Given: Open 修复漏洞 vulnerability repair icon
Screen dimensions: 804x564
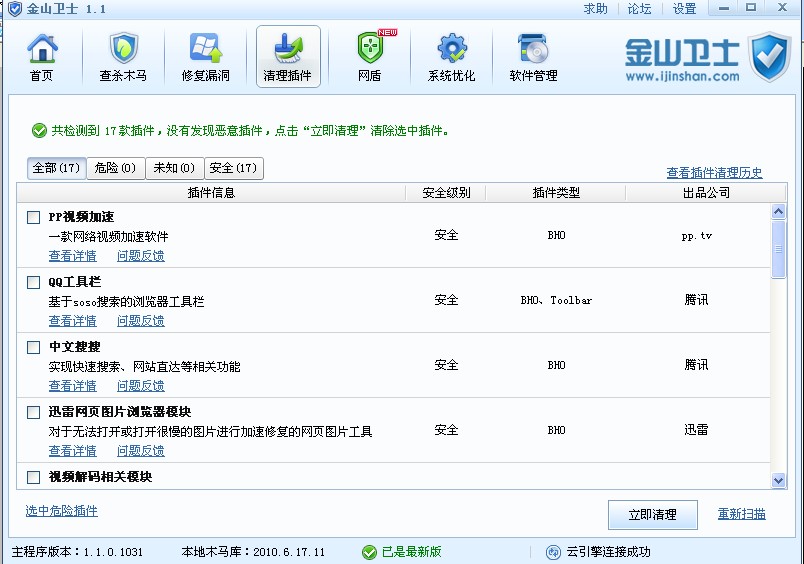Looking at the screenshot, I should (x=206, y=56).
